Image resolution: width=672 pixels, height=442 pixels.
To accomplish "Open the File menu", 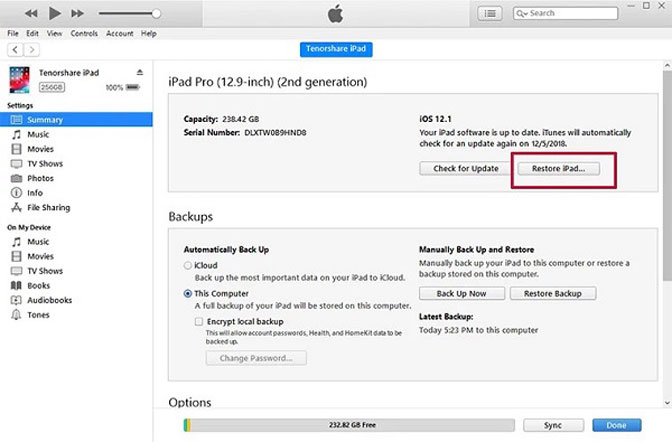I will pos(13,33).
